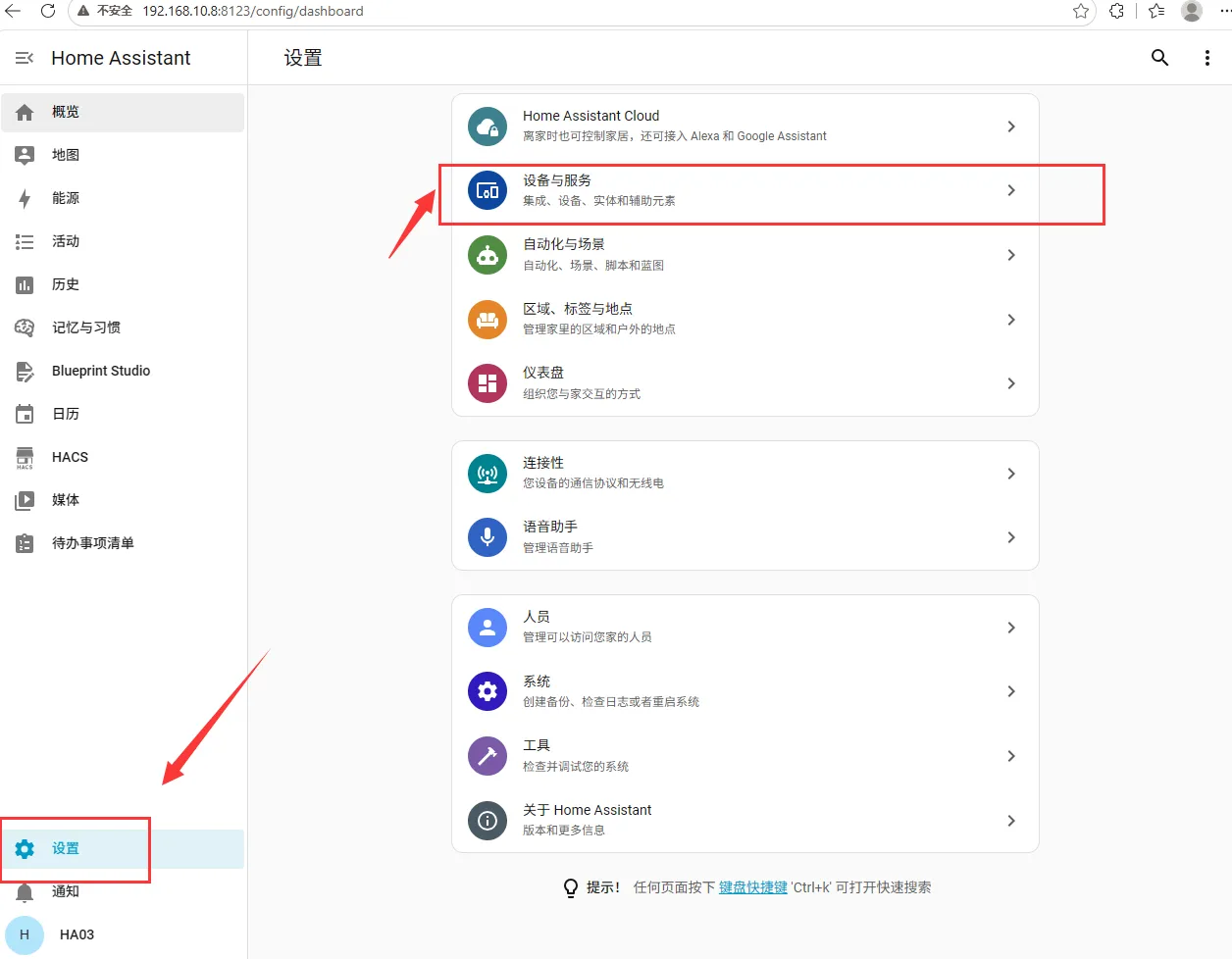Select HACS in the sidebar menu

[123, 458]
